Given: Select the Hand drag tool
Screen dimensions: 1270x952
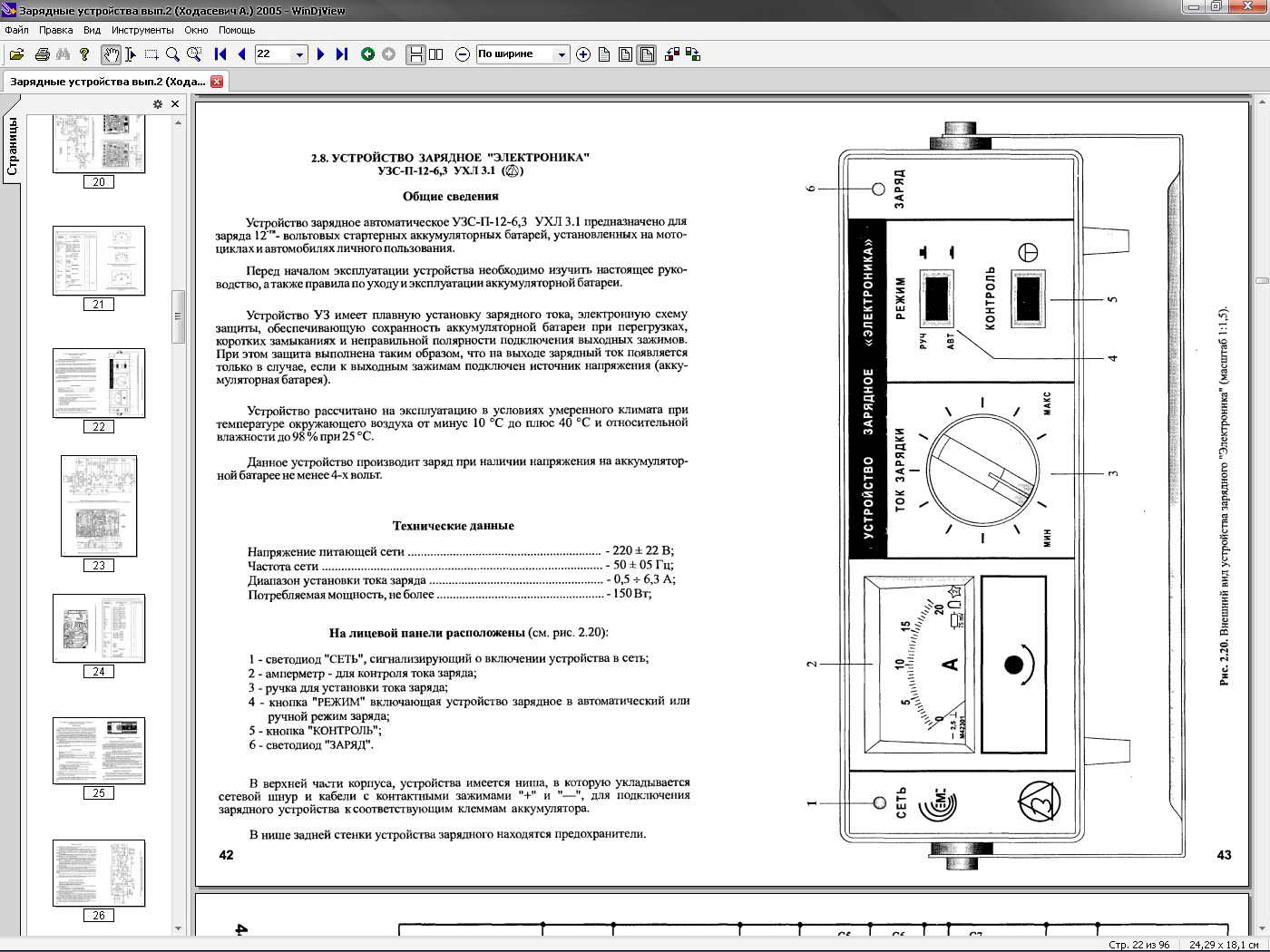Looking at the screenshot, I should click(111, 54).
